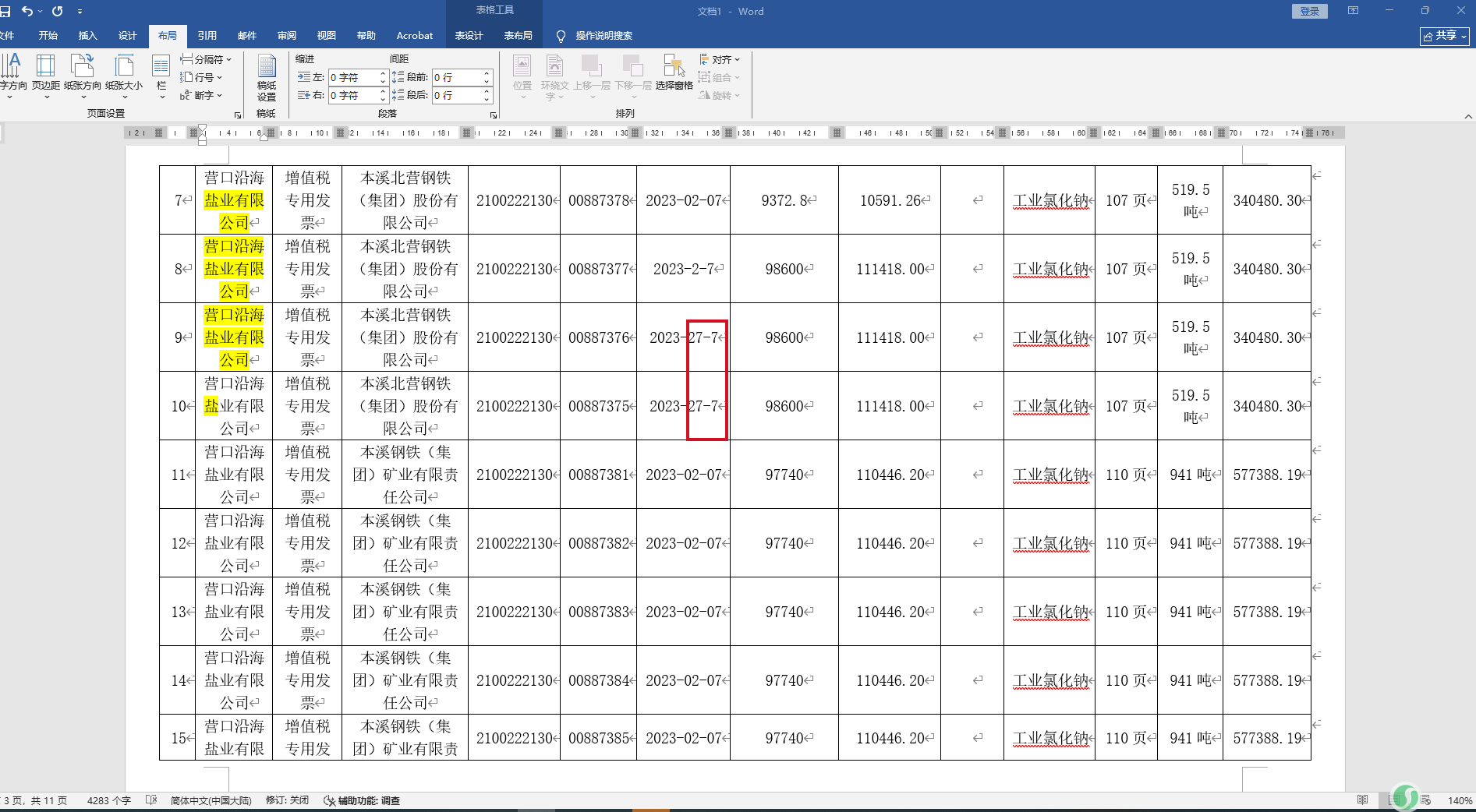Click the left indent 左 input field

[x=354, y=77]
